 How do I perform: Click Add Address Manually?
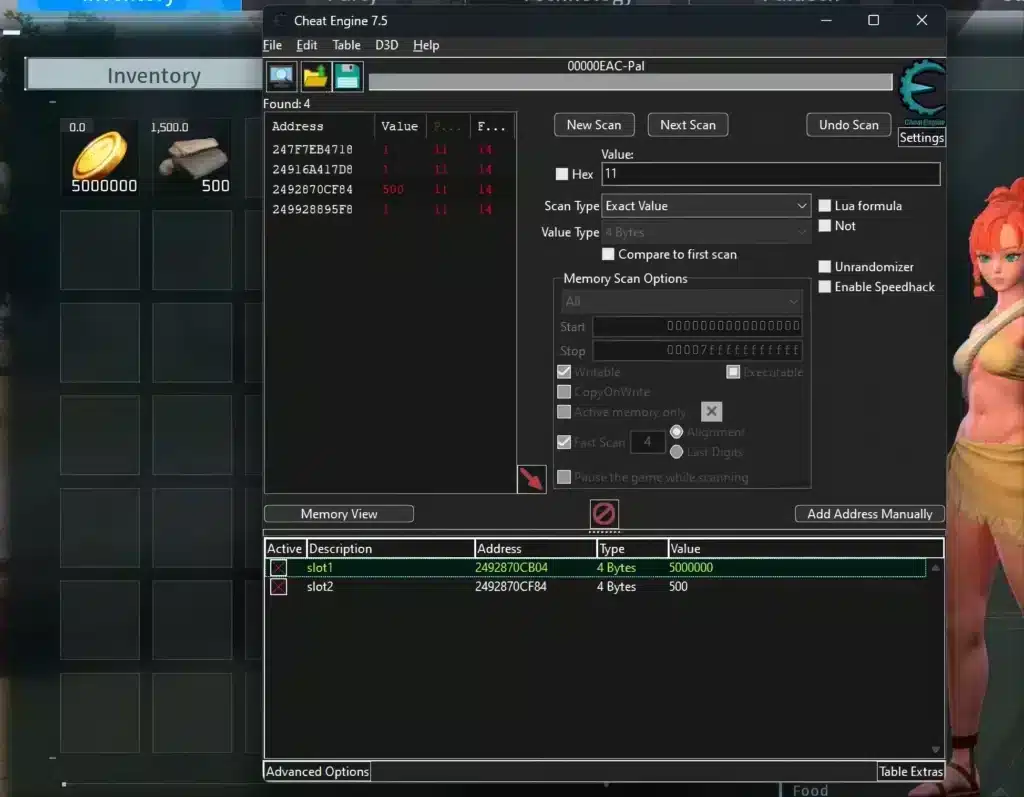[x=869, y=514]
